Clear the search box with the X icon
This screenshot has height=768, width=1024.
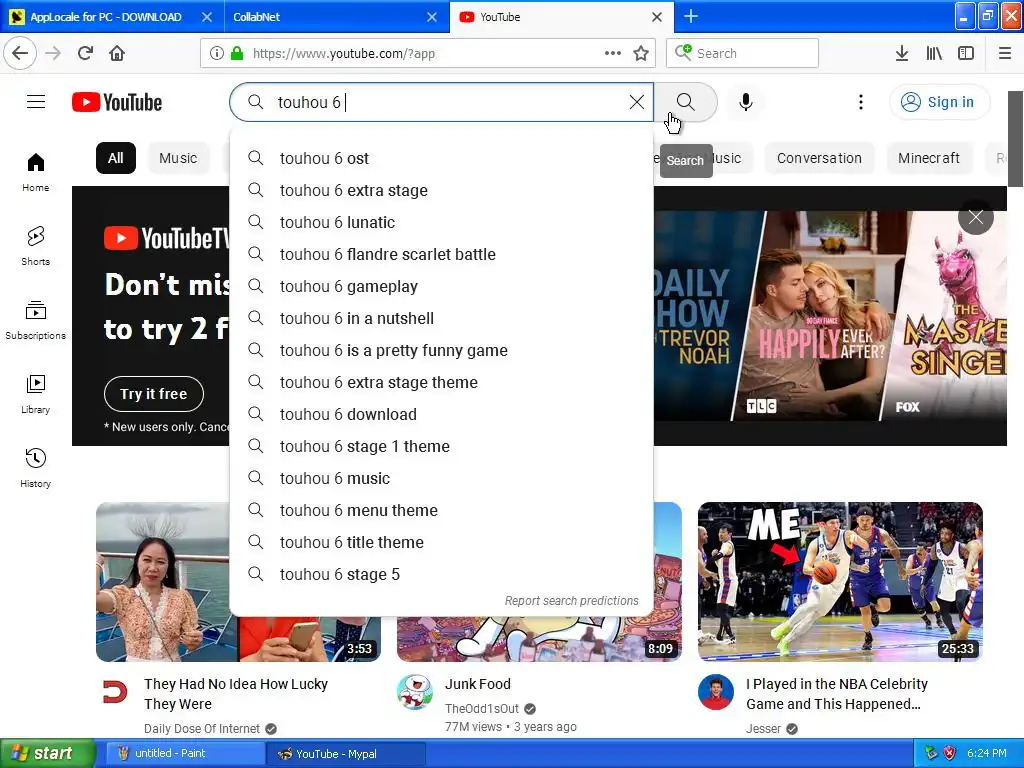tap(637, 102)
